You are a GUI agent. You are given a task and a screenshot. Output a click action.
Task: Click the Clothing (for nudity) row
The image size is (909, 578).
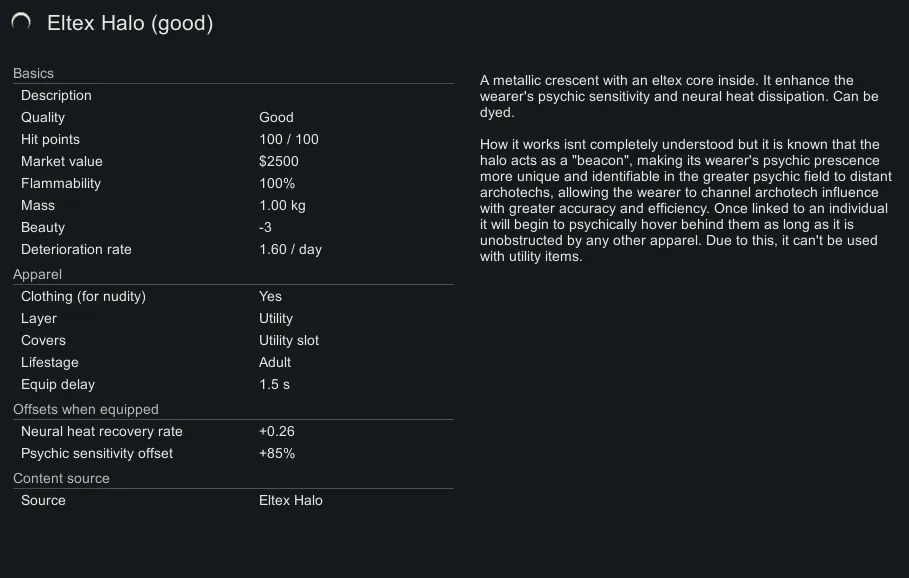click(233, 296)
